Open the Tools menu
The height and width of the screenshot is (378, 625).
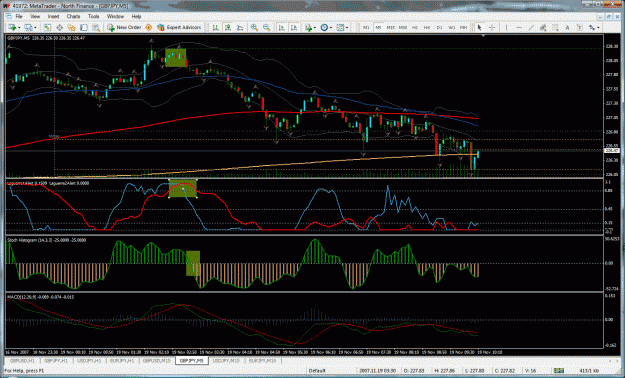click(x=94, y=16)
